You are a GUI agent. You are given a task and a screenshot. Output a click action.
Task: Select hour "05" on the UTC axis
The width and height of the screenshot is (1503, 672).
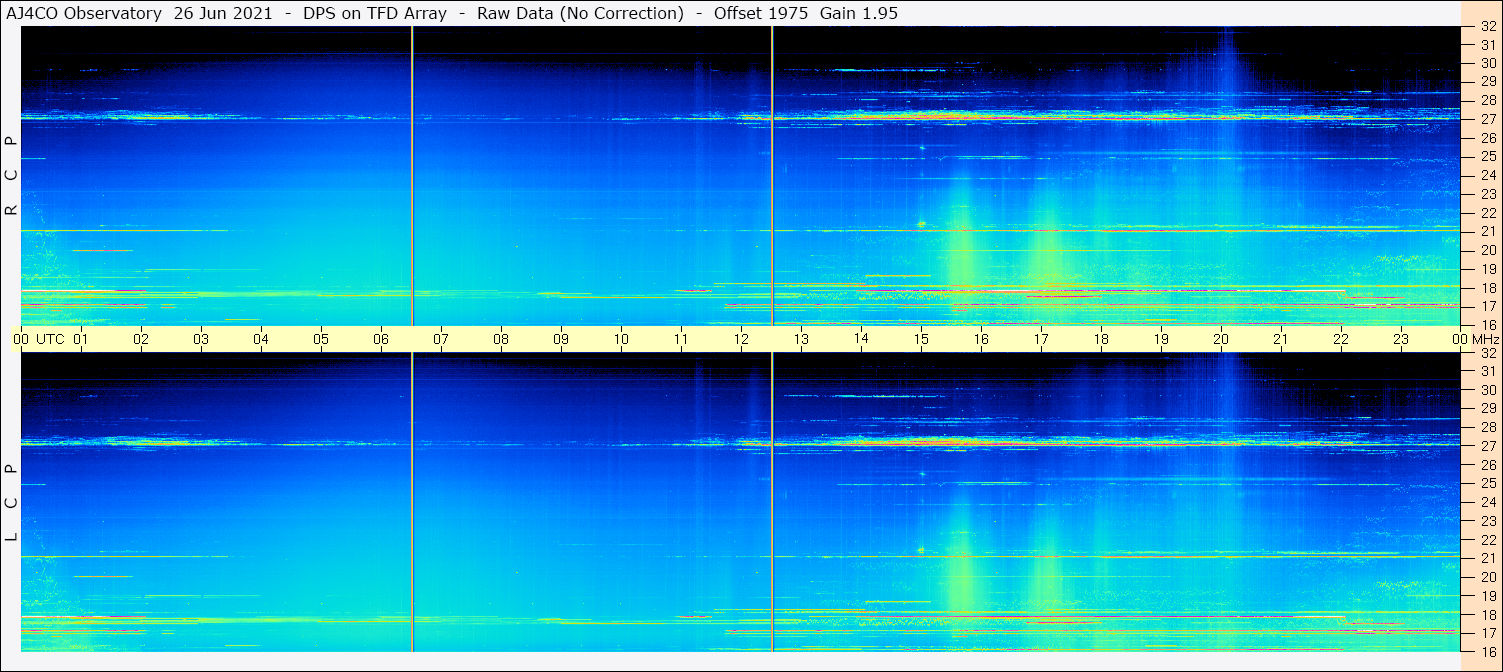(x=321, y=339)
